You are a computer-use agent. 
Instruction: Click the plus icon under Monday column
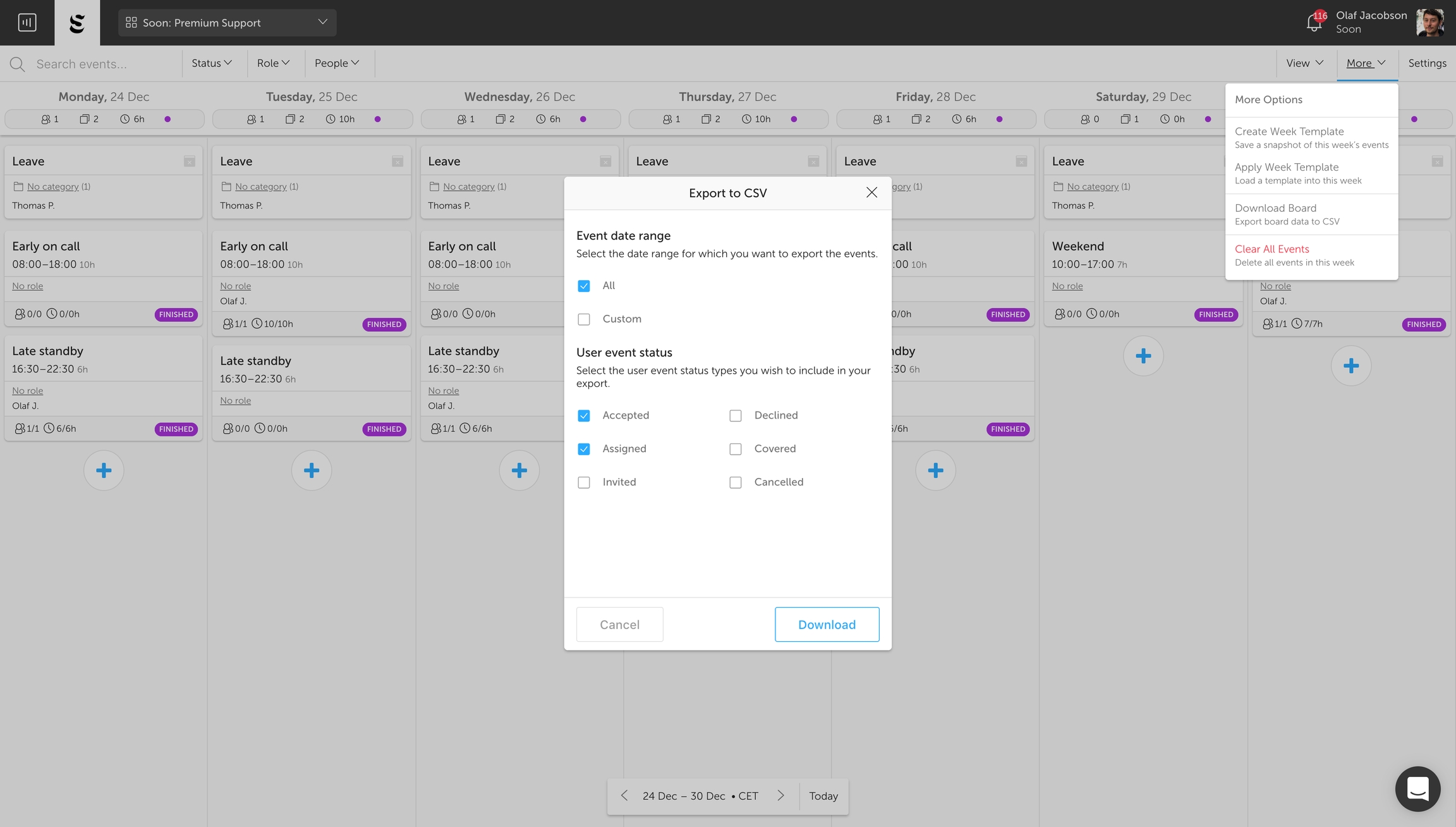click(x=104, y=470)
